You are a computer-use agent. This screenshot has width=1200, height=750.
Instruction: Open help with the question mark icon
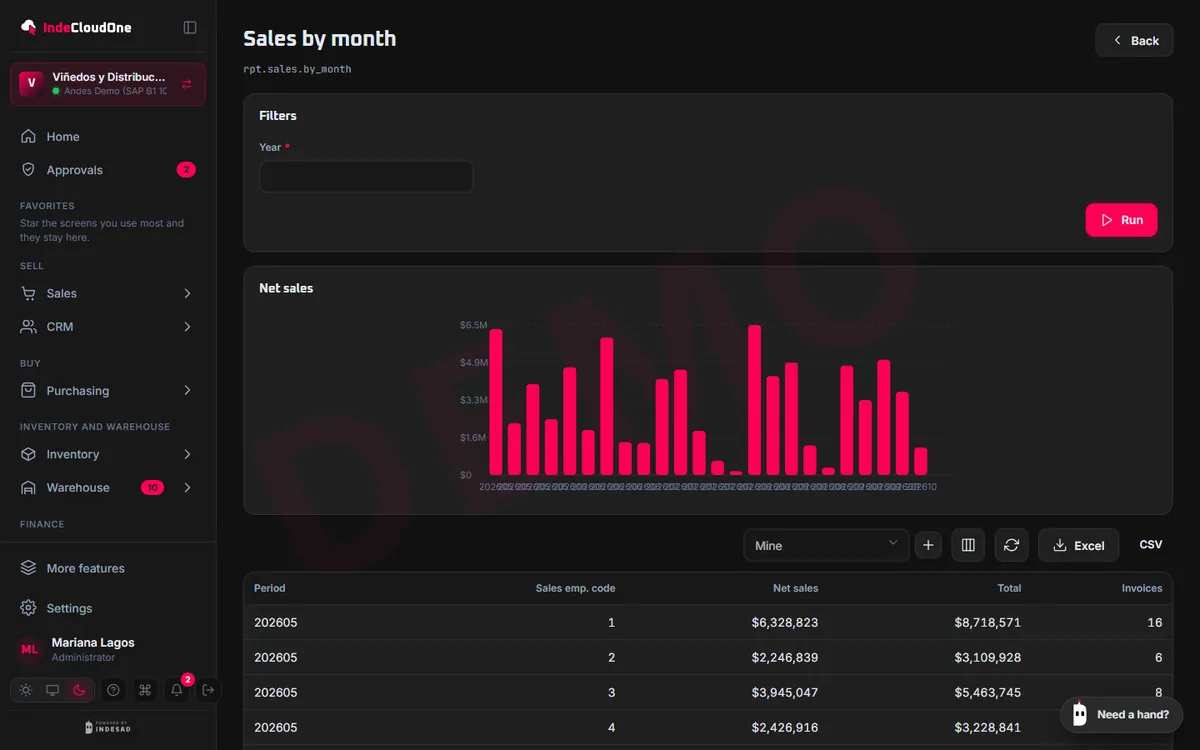point(114,690)
